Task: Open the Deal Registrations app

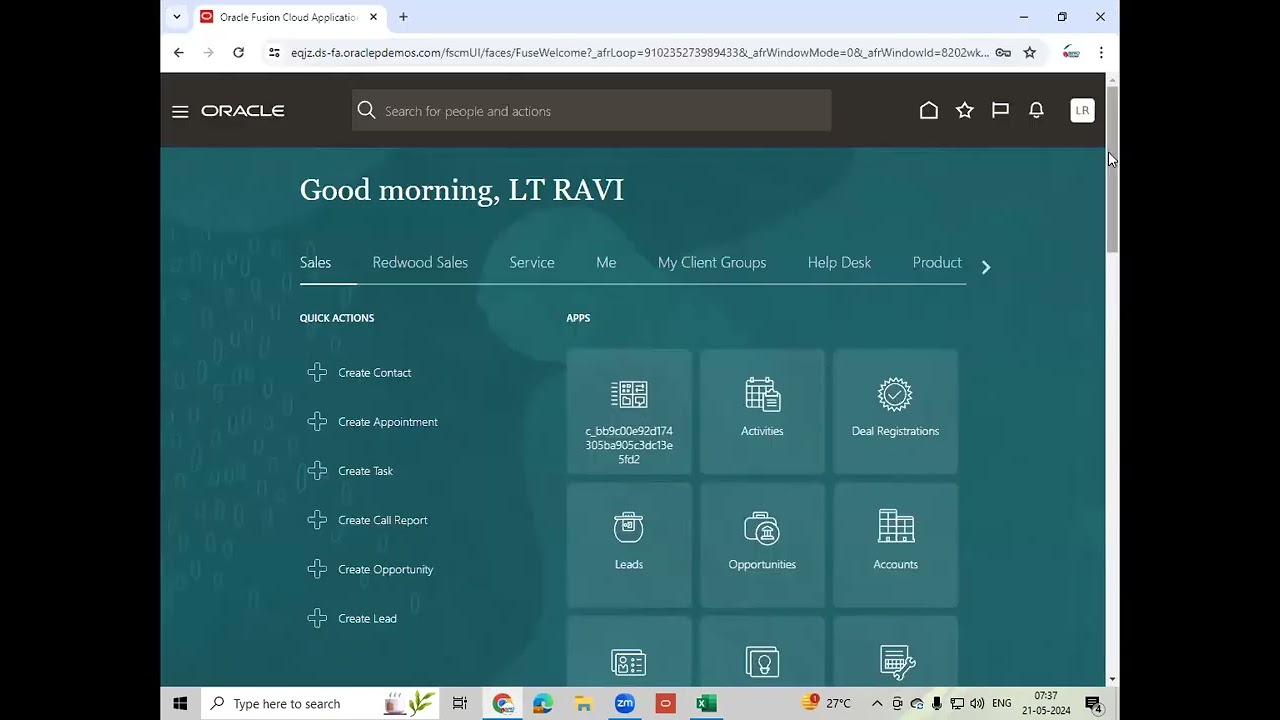Action: [895, 411]
